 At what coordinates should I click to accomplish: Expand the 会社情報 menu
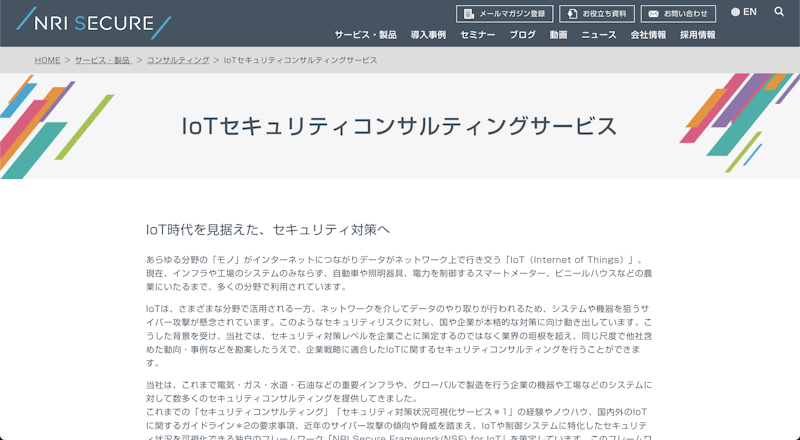pyautogui.click(x=648, y=35)
